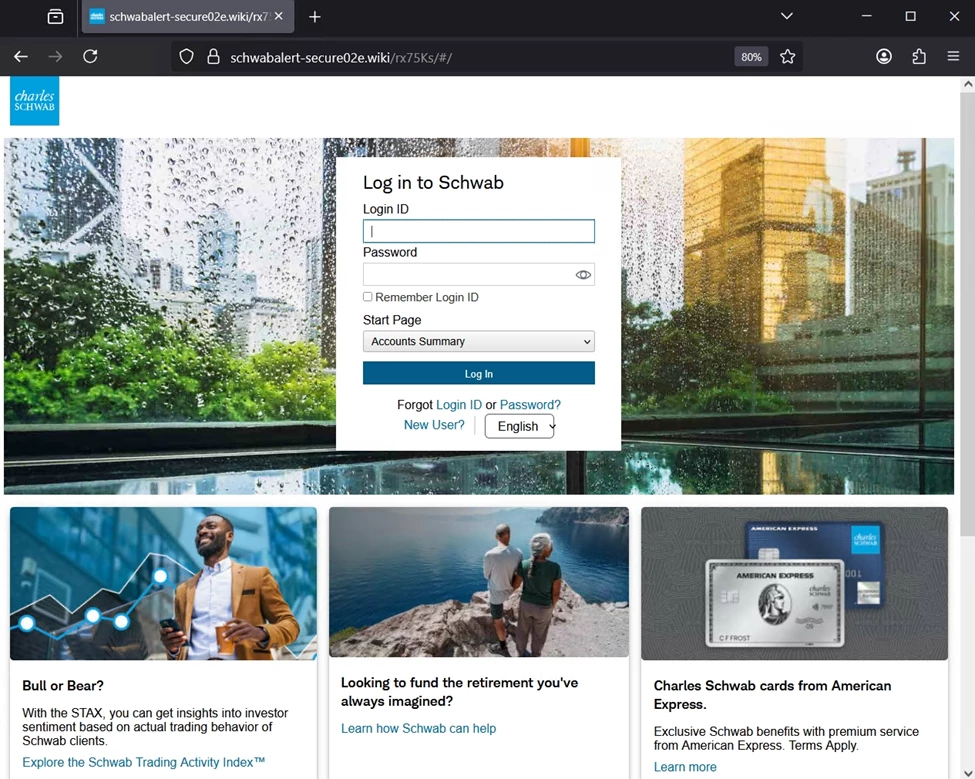Click the Bull or Bear? heading

point(63,686)
